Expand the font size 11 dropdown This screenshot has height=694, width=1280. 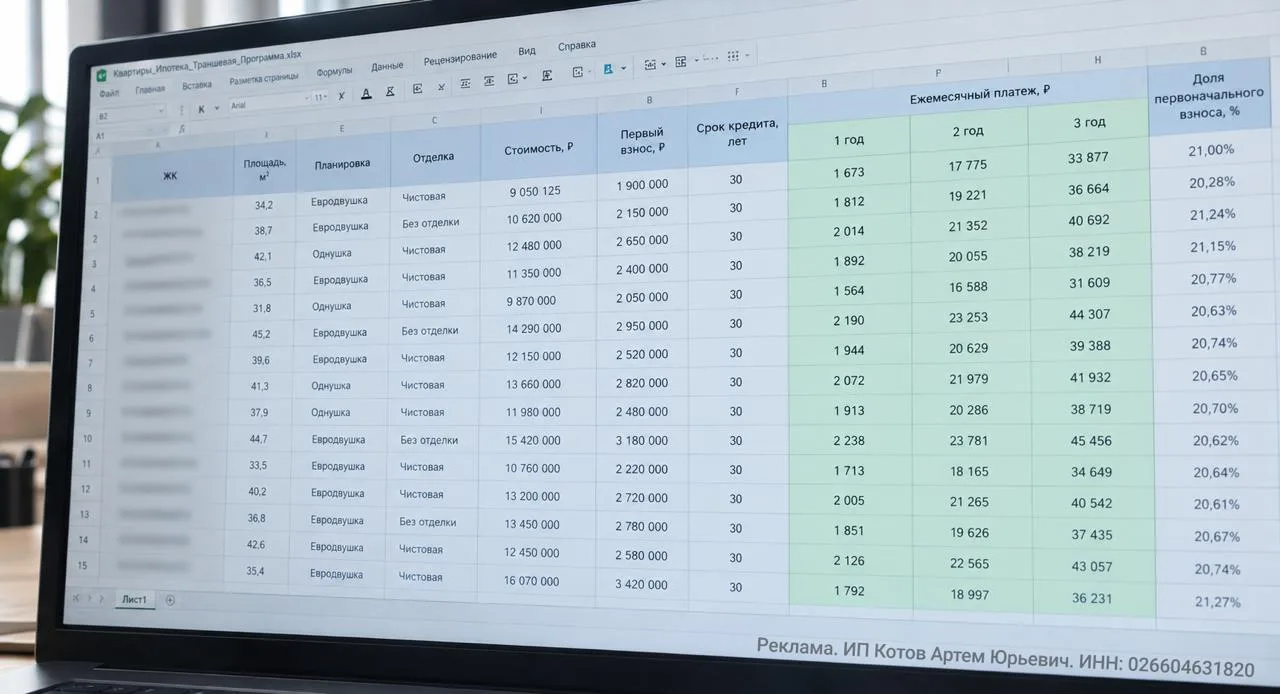click(x=319, y=97)
